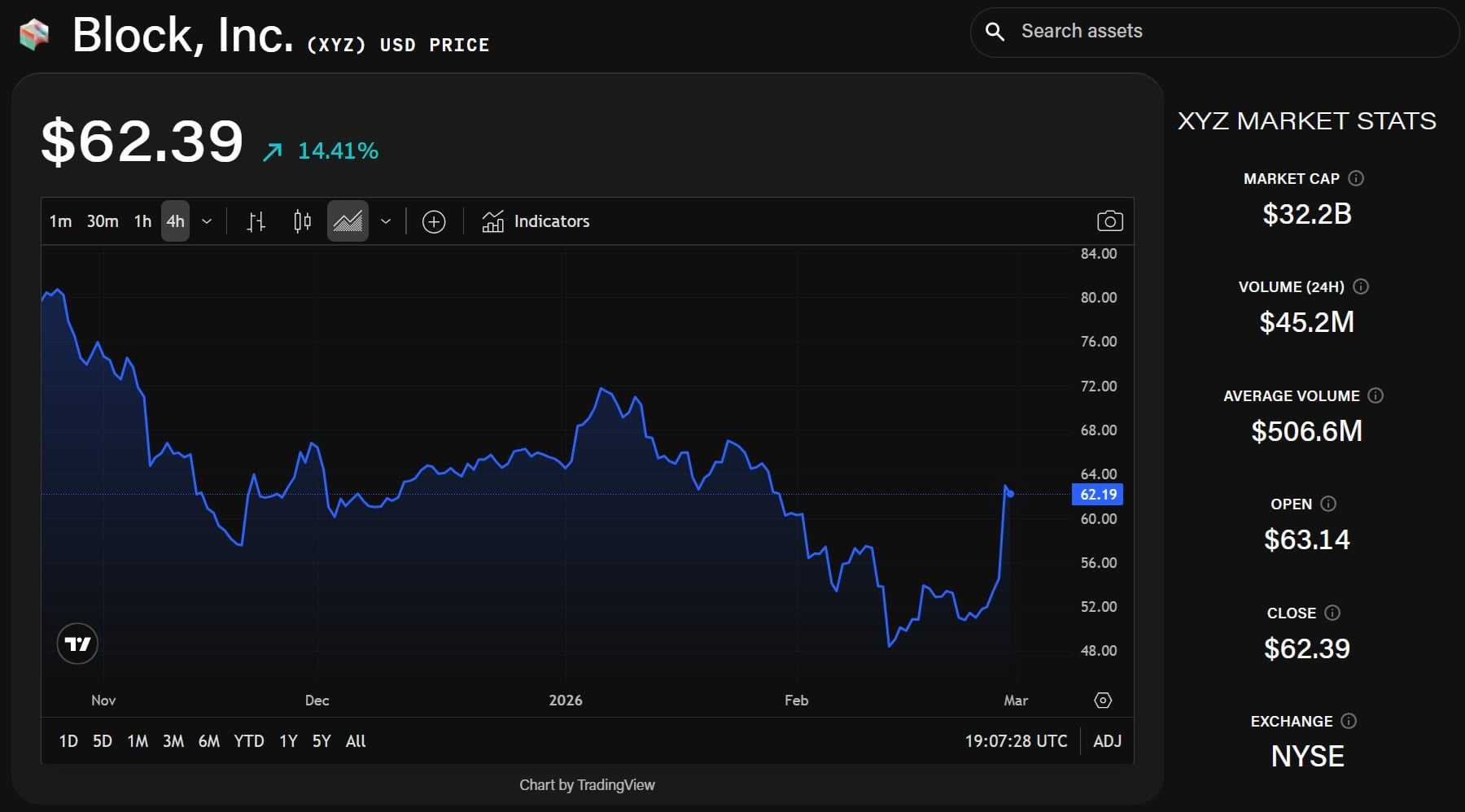Toggle ADJ adjusted data mode

coord(1107,741)
